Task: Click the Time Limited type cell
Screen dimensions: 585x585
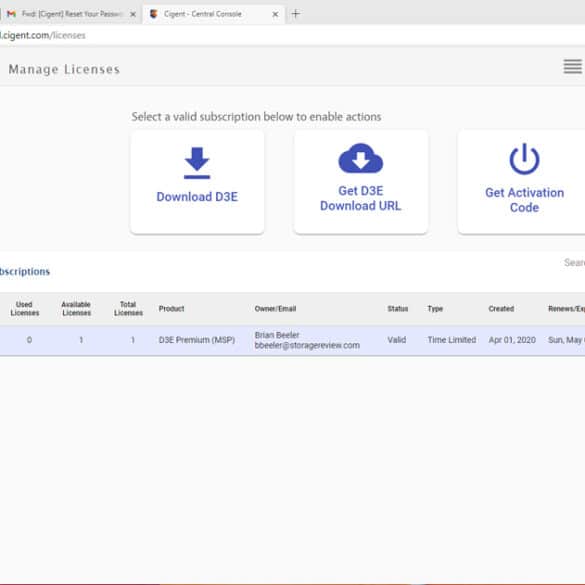Action: 452,340
